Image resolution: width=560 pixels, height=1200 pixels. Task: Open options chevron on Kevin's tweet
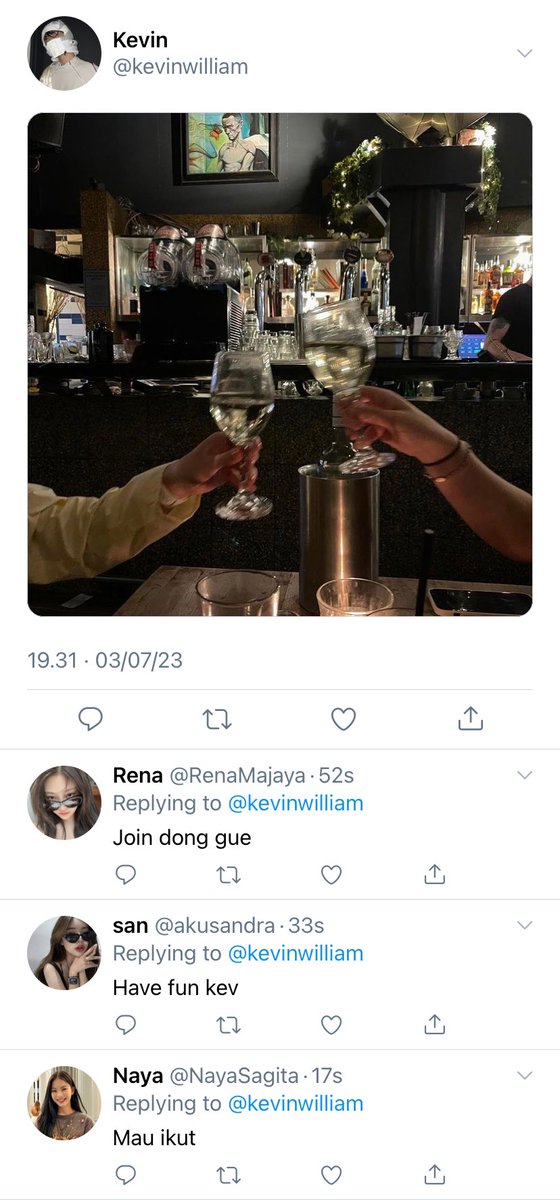pyautogui.click(x=524, y=53)
